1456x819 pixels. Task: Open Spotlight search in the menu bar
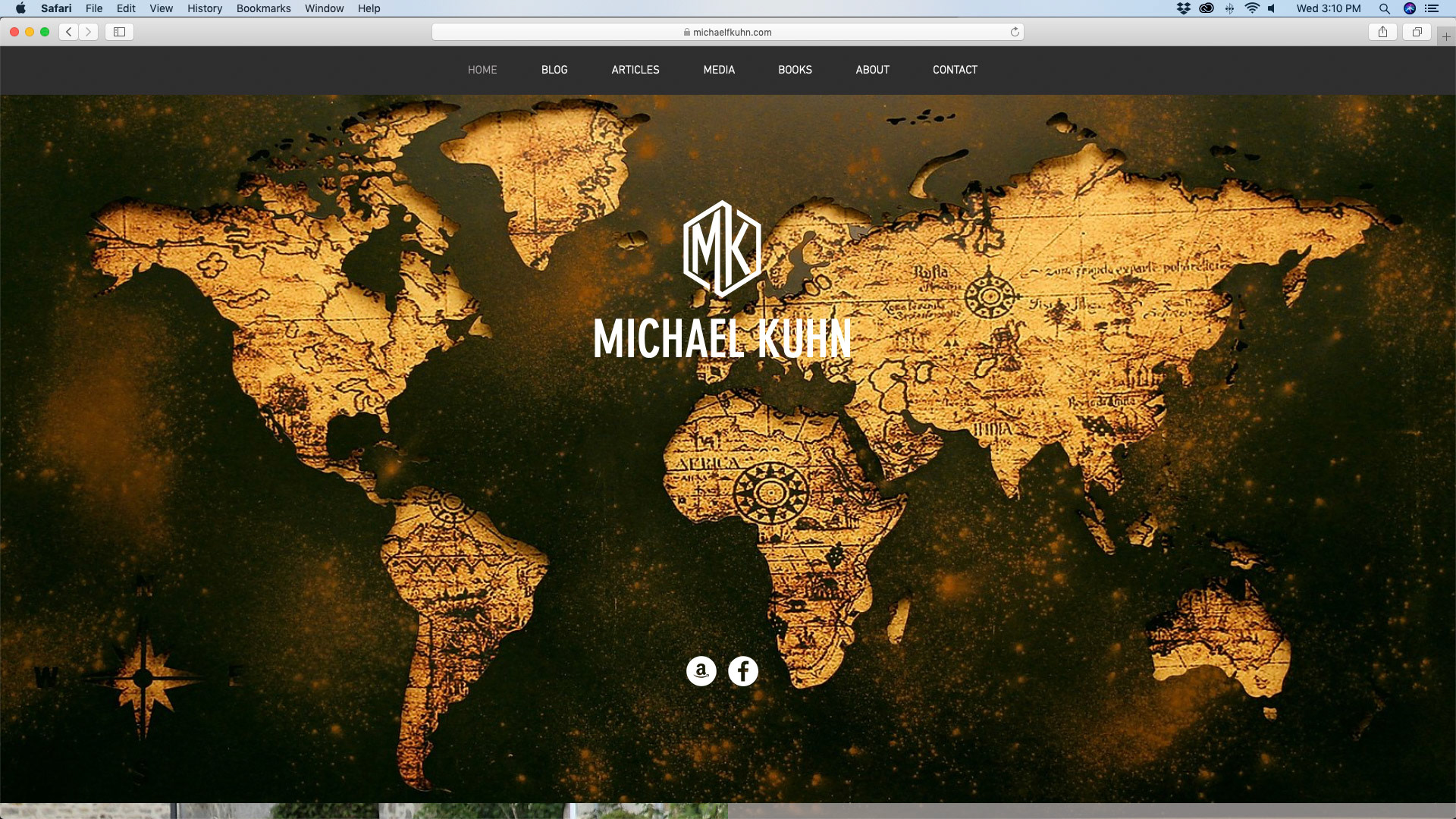tap(1384, 8)
